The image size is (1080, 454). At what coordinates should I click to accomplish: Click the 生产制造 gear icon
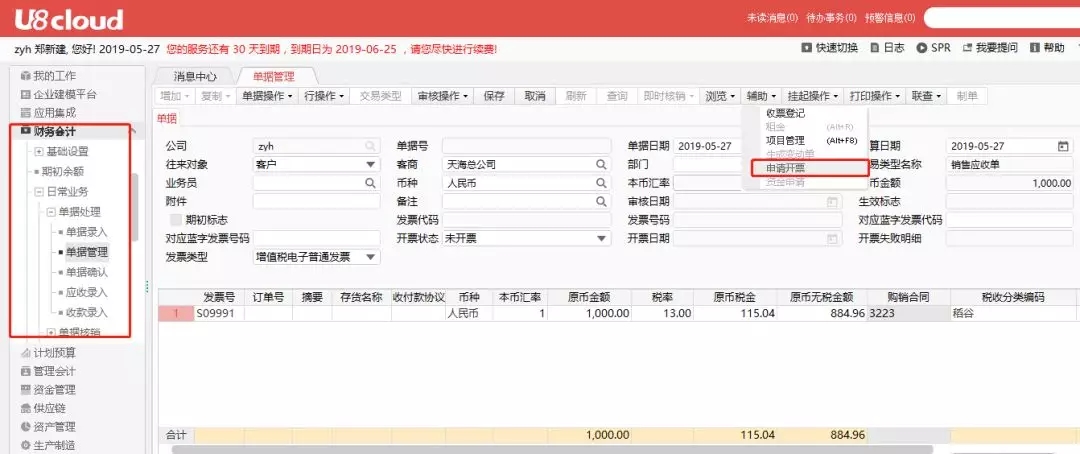(26, 445)
